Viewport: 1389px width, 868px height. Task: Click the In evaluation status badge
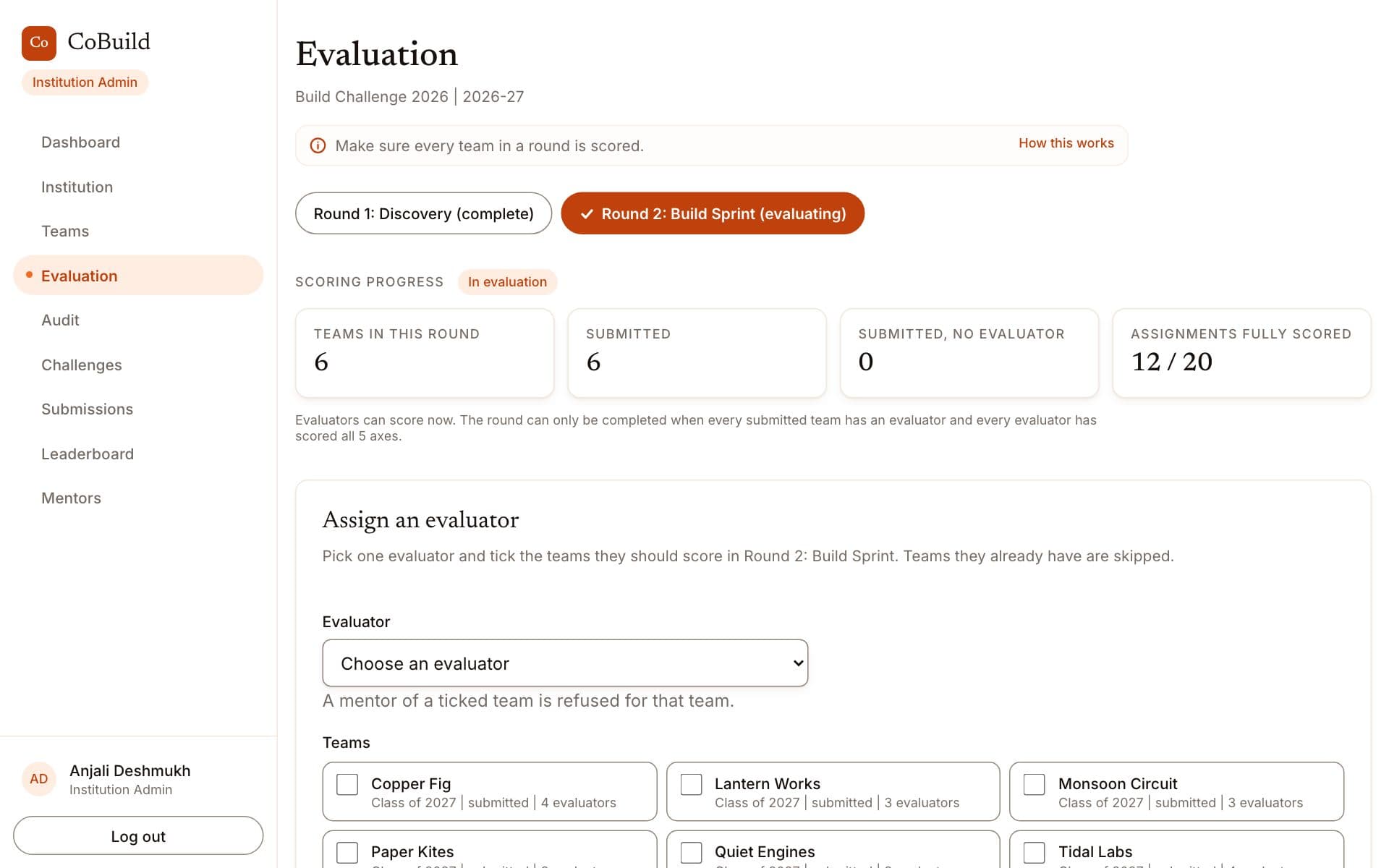point(507,282)
